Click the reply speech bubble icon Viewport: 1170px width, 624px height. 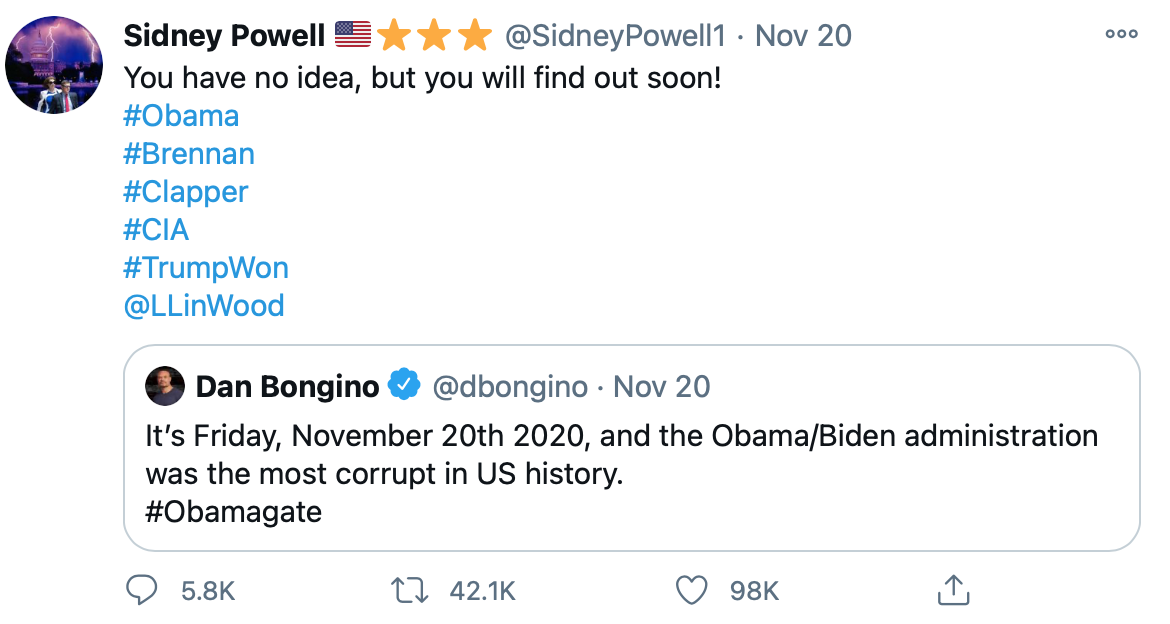tap(143, 590)
